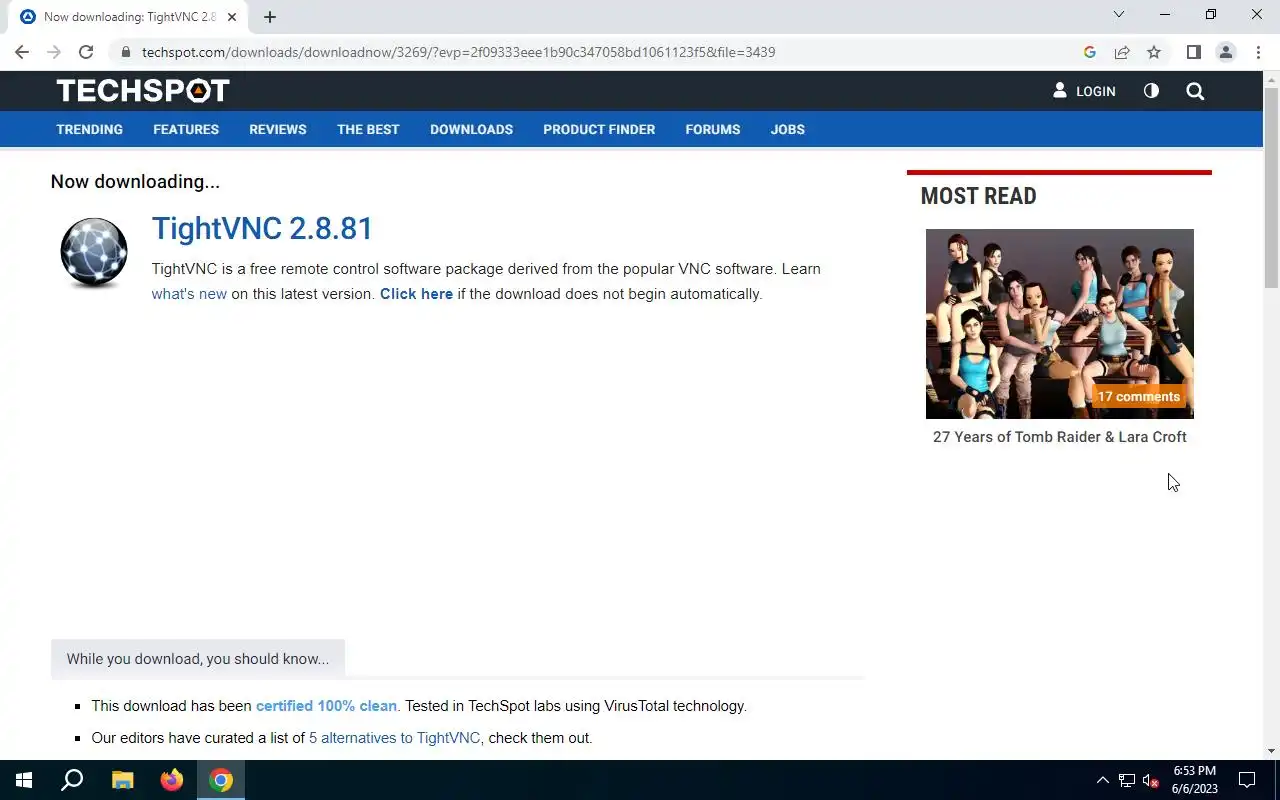Image resolution: width=1280 pixels, height=800 pixels.
Task: Open the PRODUCT FINDER menu
Action: 599,129
